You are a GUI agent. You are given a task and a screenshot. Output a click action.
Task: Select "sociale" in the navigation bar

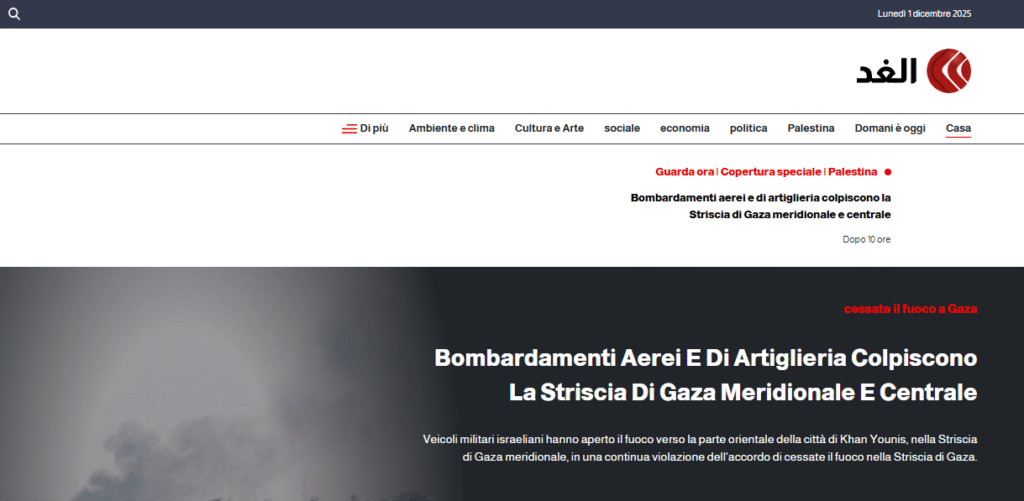[x=622, y=128]
